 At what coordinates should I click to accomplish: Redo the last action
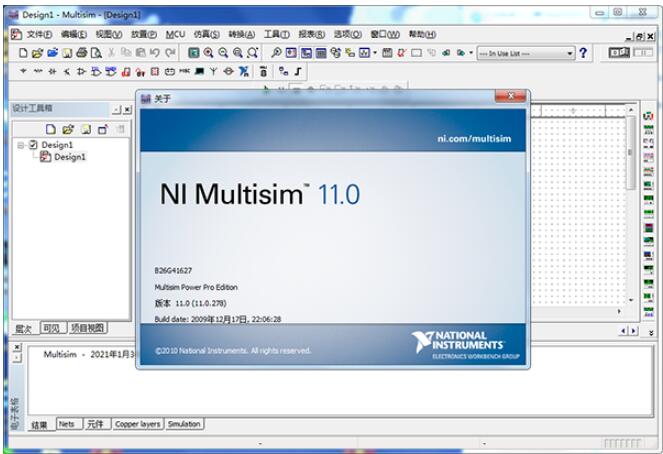[x=170, y=53]
